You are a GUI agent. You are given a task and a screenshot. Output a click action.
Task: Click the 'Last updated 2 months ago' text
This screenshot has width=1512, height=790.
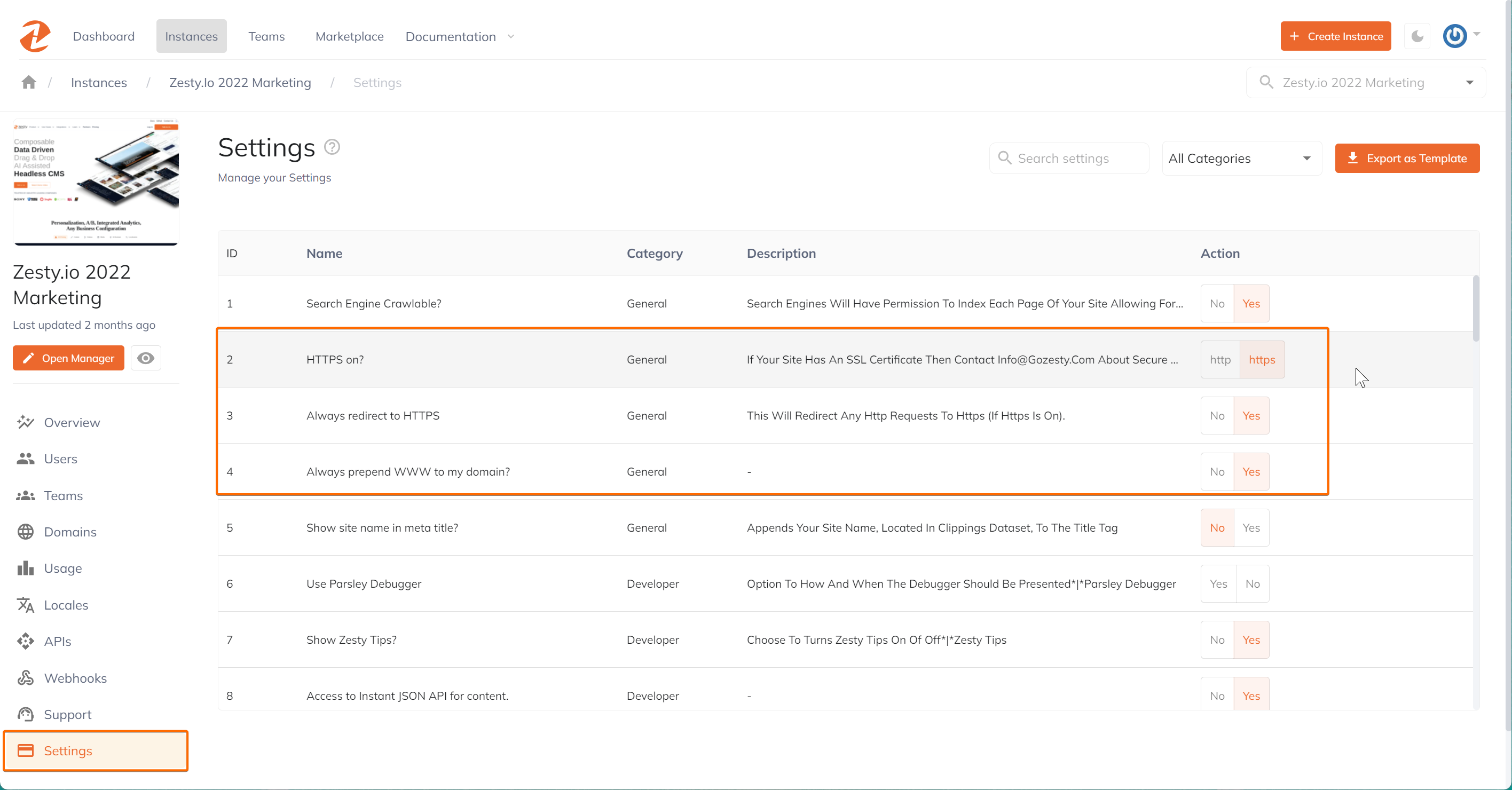(84, 325)
